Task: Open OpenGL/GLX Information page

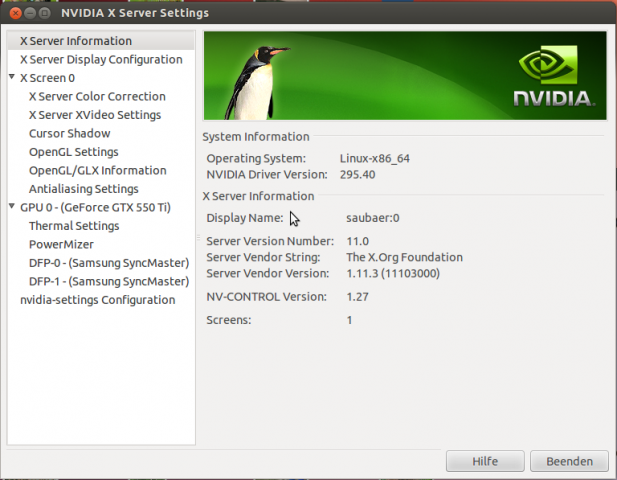Action: pyautogui.click(x=98, y=170)
